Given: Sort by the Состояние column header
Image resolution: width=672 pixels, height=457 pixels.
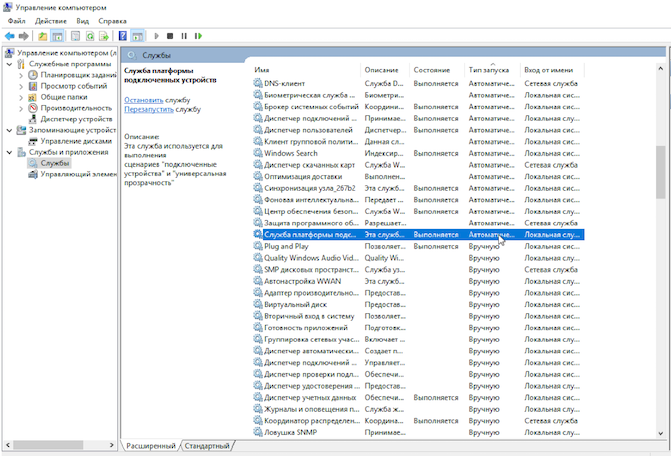Looking at the screenshot, I should (437, 70).
